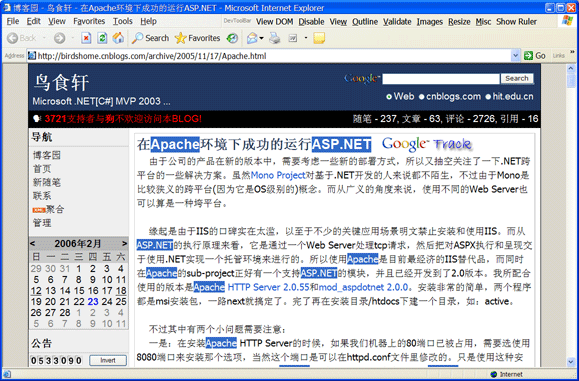Click the Google search input field

[x=441, y=79]
